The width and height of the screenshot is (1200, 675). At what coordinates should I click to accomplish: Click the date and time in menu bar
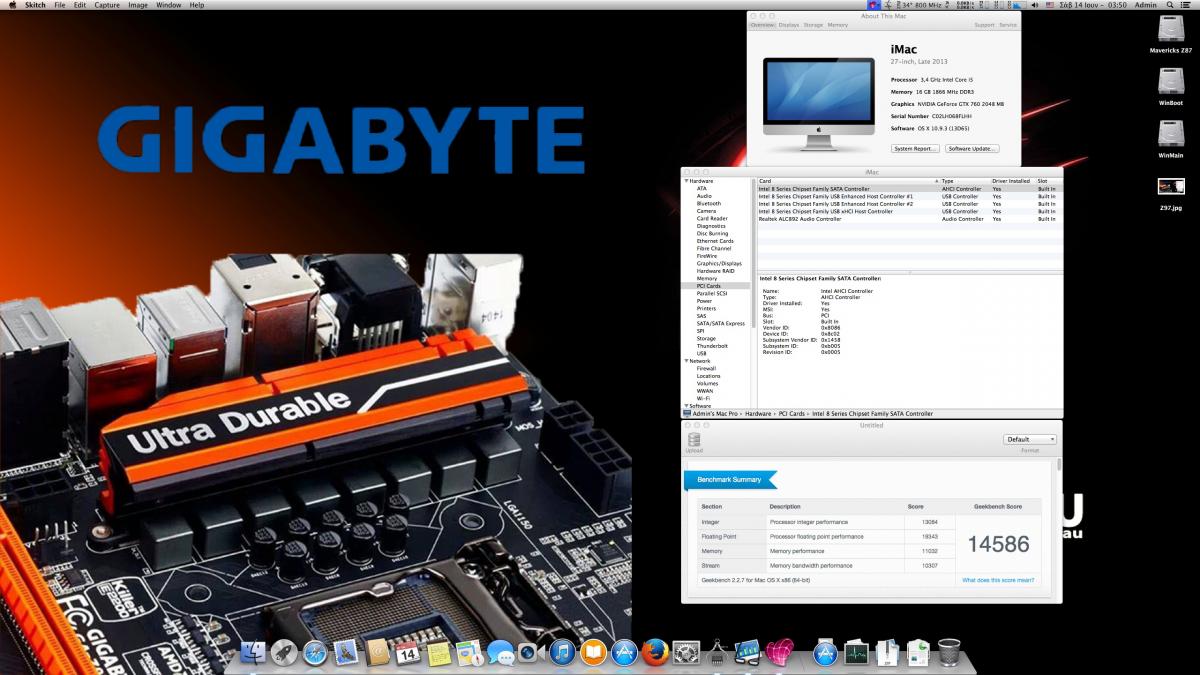click(1093, 5)
